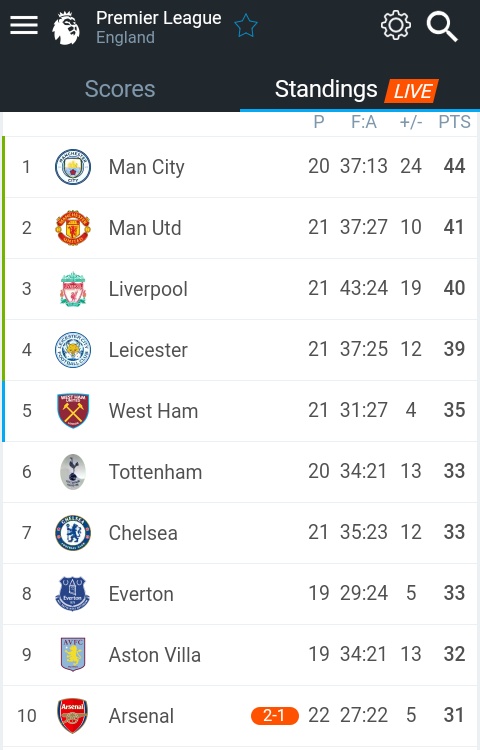Click Arsenal's live 2-1 score badge
Viewport: 480px width, 750px height.
(274, 716)
